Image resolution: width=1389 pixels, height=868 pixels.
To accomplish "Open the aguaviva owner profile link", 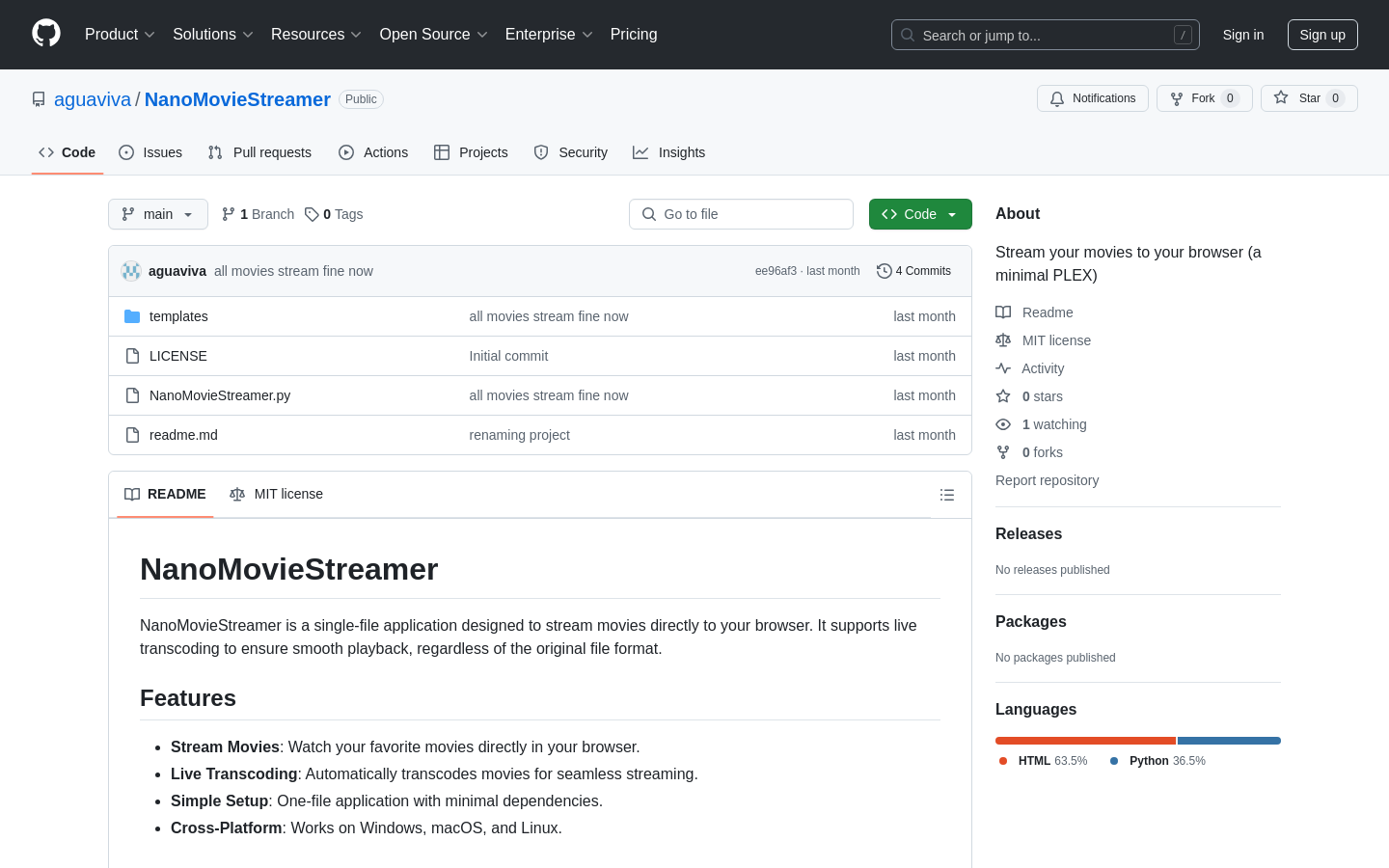I will tap(93, 99).
